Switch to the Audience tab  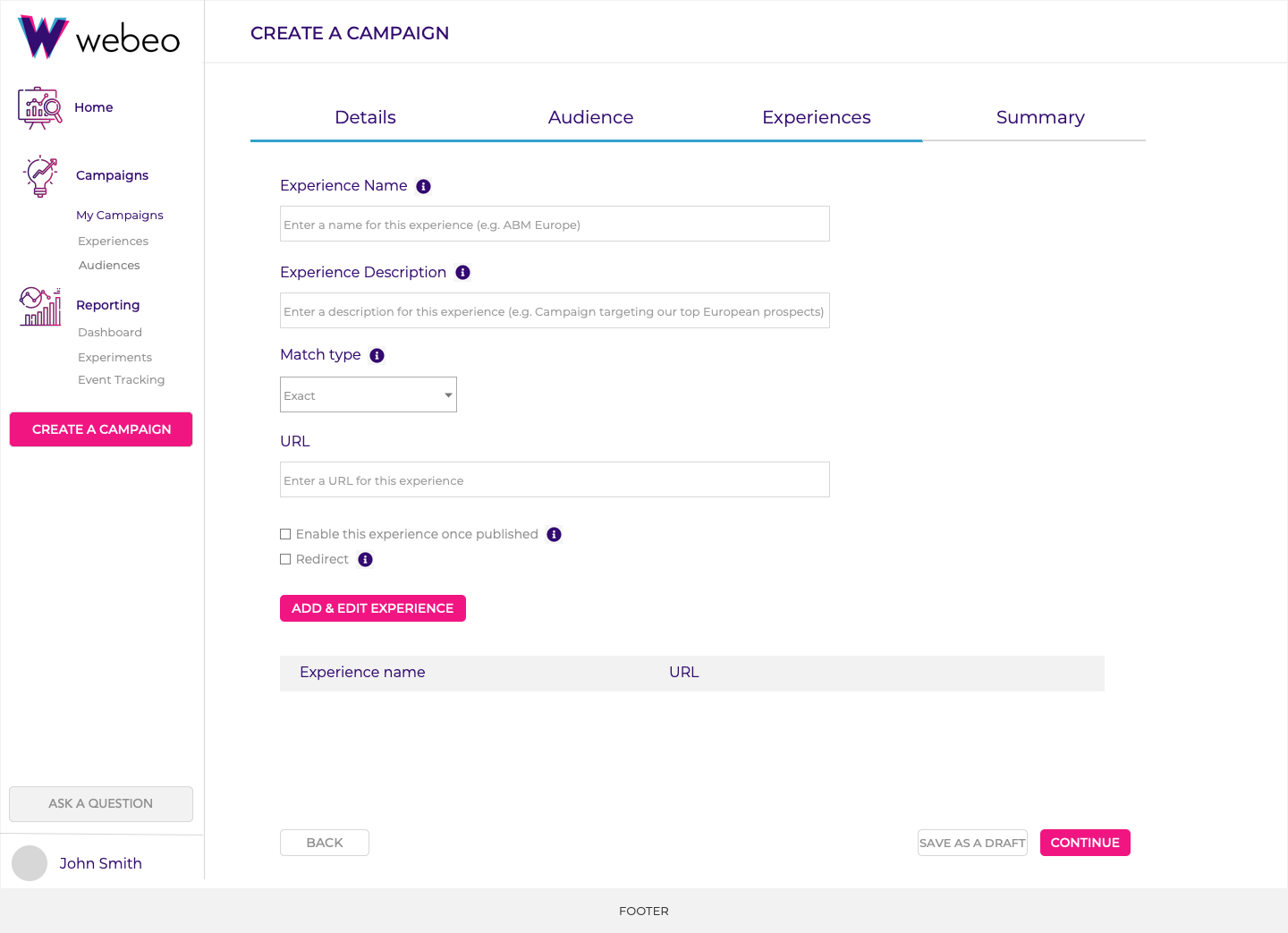pyautogui.click(x=590, y=117)
